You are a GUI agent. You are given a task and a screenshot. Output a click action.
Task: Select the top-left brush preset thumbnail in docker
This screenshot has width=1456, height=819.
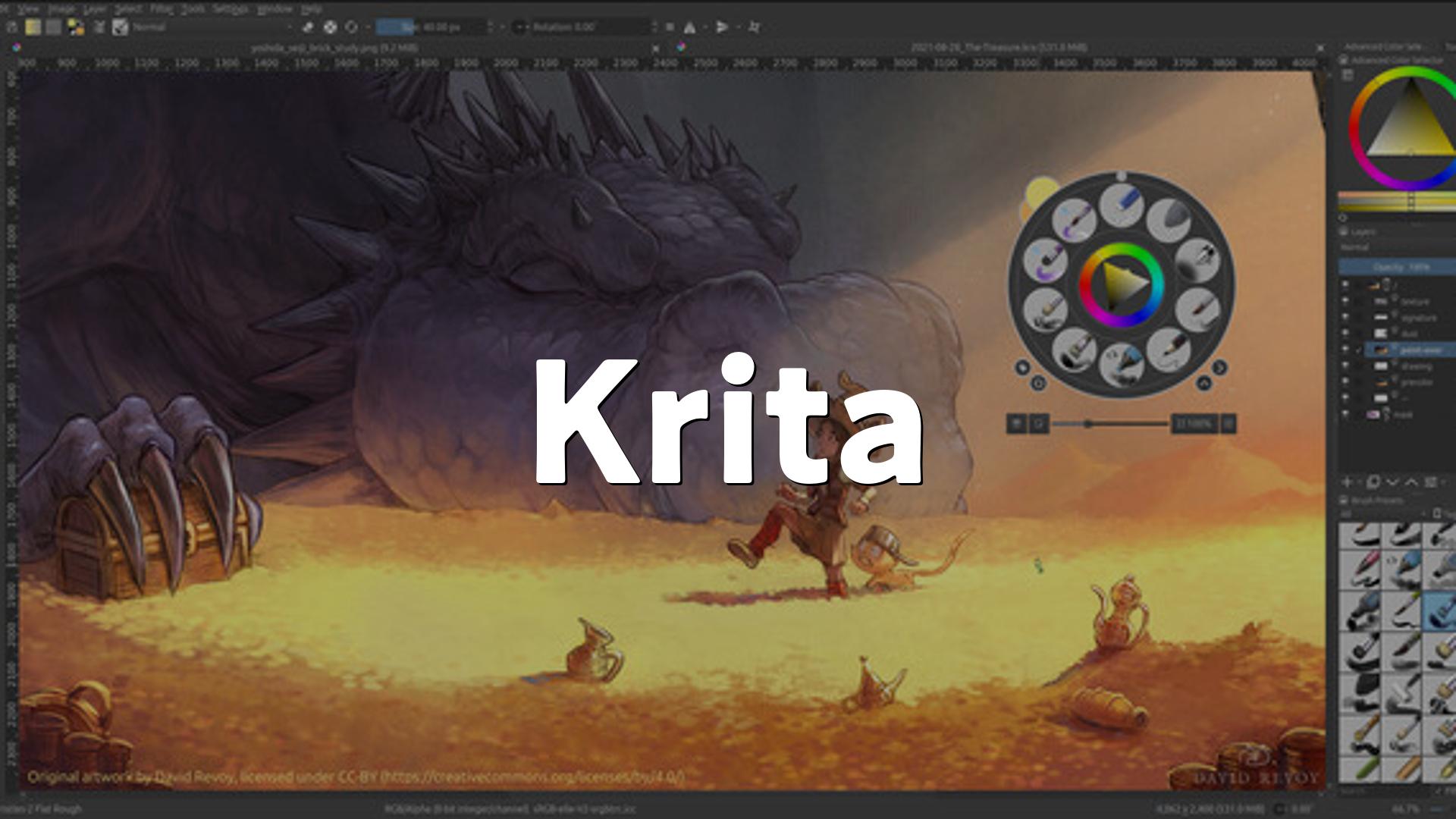coord(1359,535)
